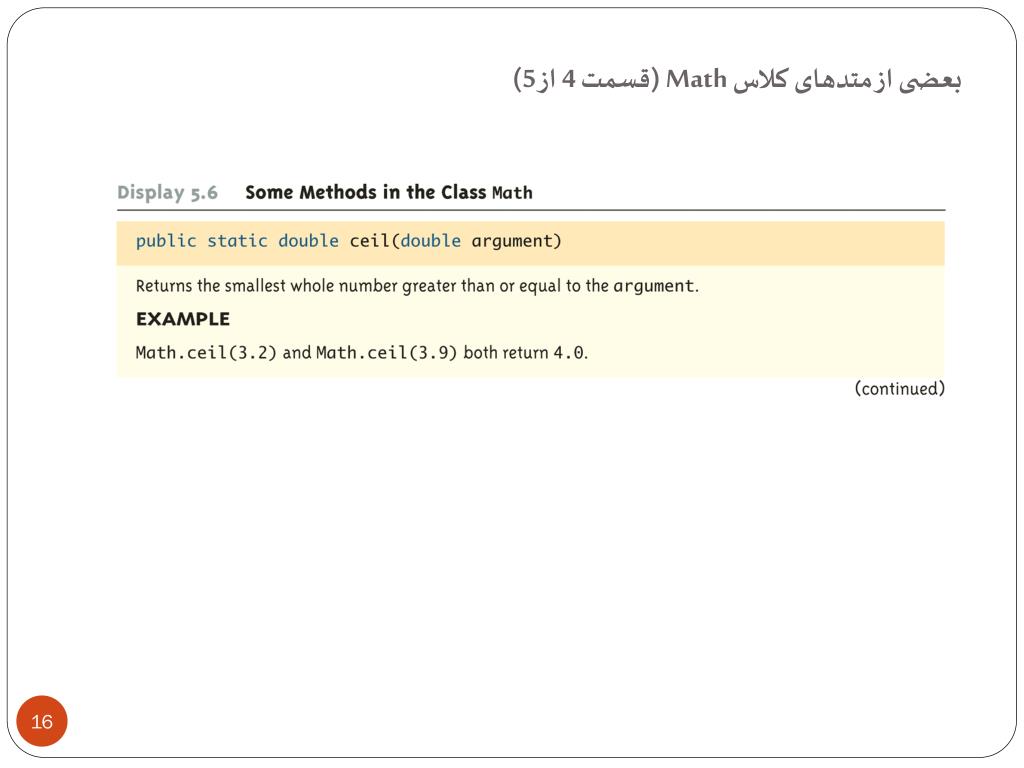This screenshot has width=1024, height=768.
Task: Click the 'static' keyword in signature
Action: coord(237,241)
